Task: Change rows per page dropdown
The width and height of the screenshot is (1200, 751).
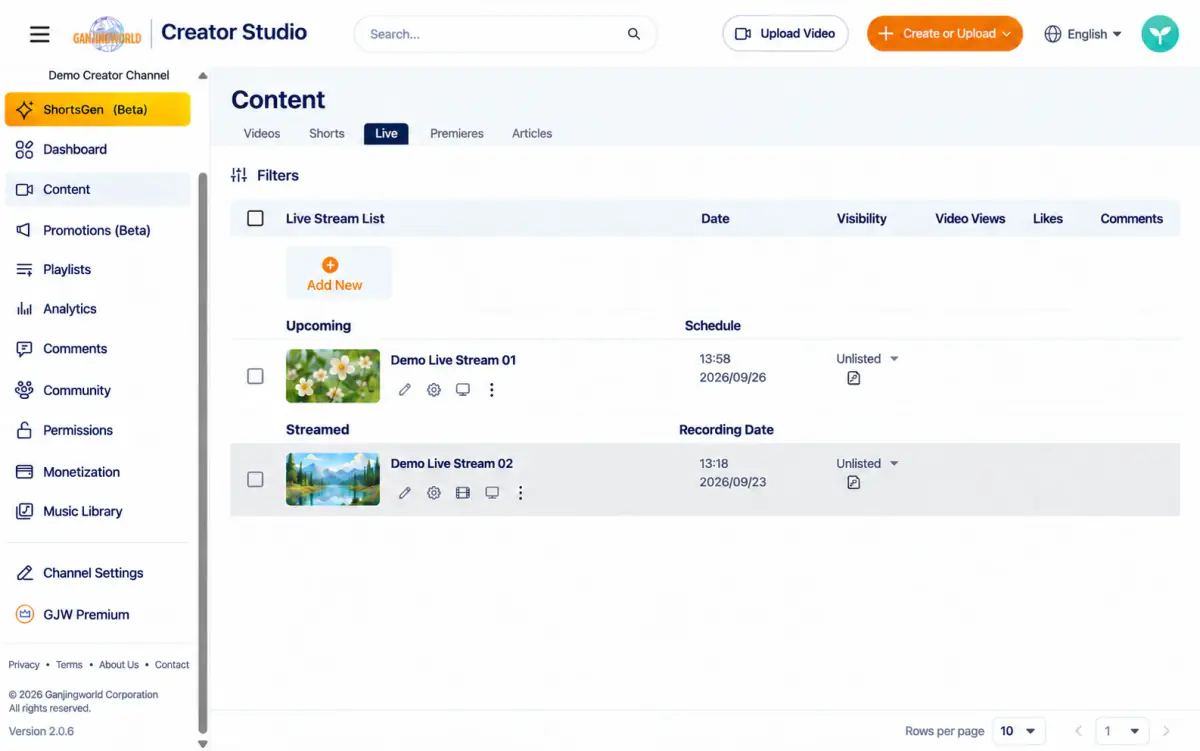Action: coord(1018,731)
